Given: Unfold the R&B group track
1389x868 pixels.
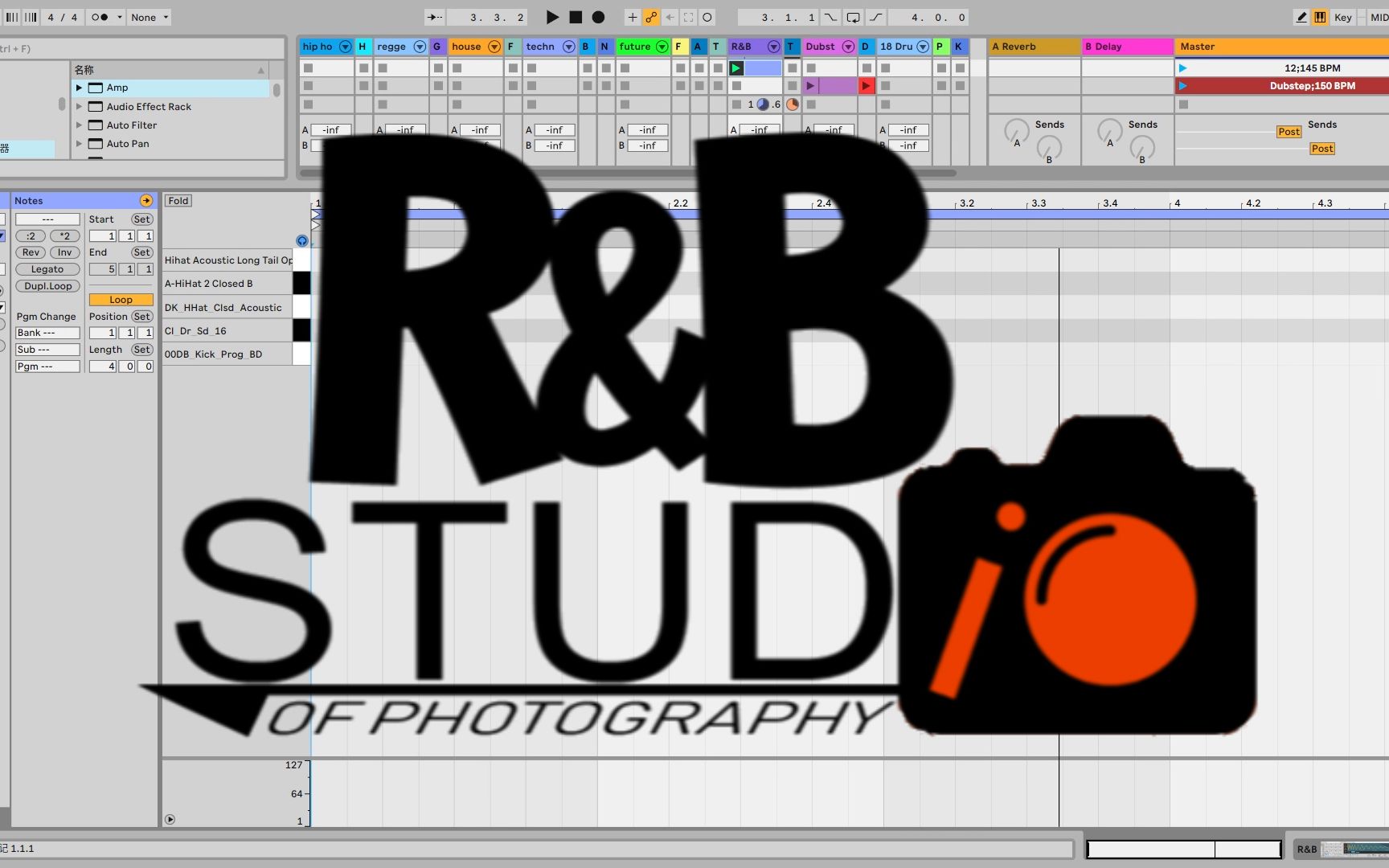Looking at the screenshot, I should 773,47.
